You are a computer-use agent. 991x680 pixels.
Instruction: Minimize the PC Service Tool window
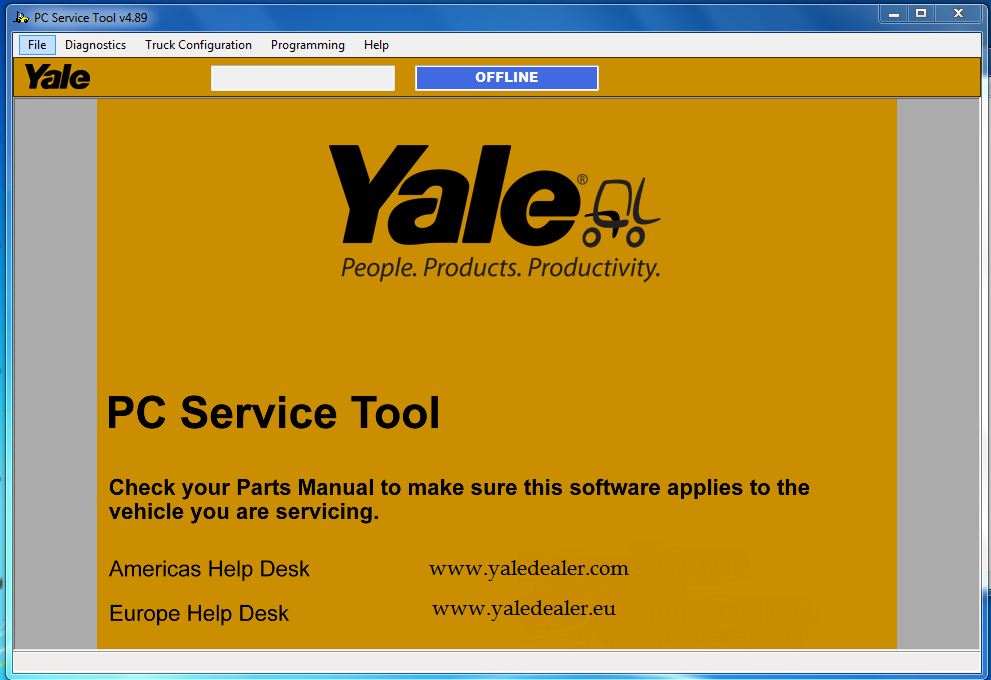pyautogui.click(x=893, y=14)
